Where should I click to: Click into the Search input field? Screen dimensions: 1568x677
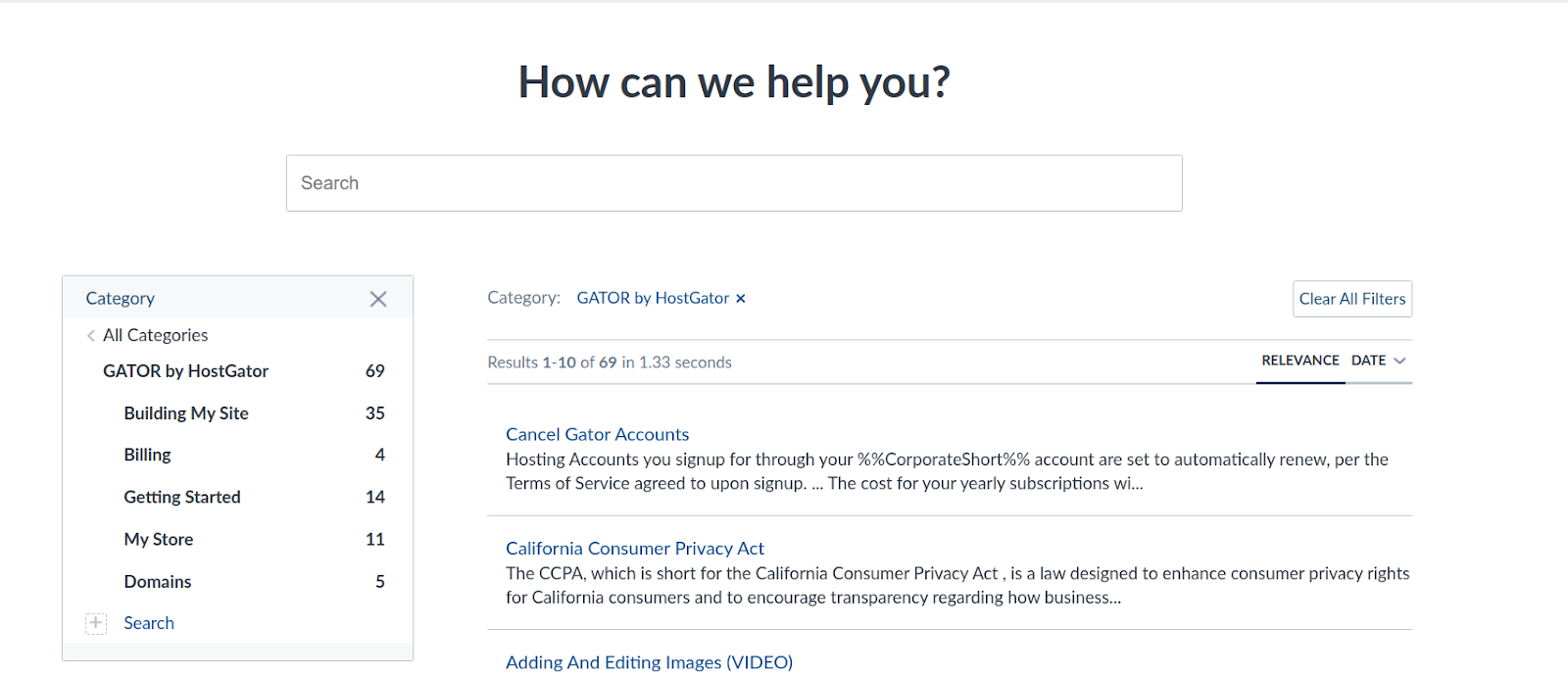[x=734, y=183]
